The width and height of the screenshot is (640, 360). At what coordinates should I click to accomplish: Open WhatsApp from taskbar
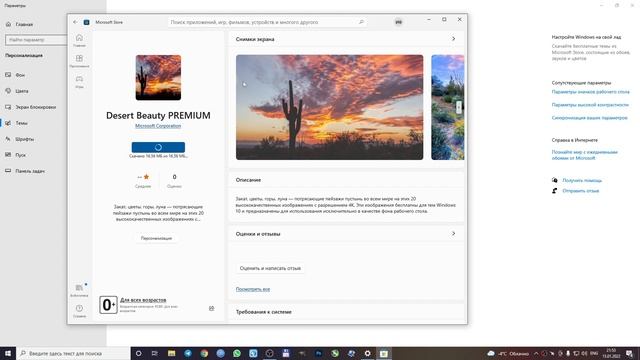click(x=237, y=353)
